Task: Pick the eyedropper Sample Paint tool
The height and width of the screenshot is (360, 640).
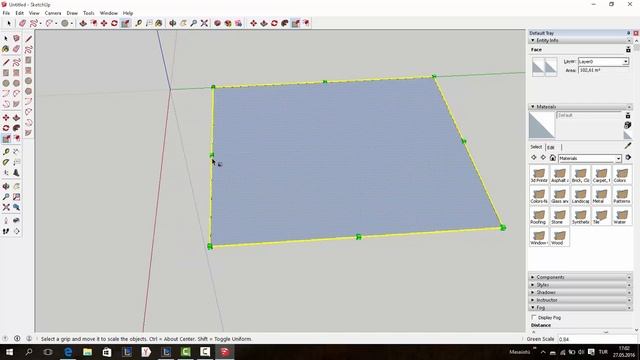Action: point(628,146)
